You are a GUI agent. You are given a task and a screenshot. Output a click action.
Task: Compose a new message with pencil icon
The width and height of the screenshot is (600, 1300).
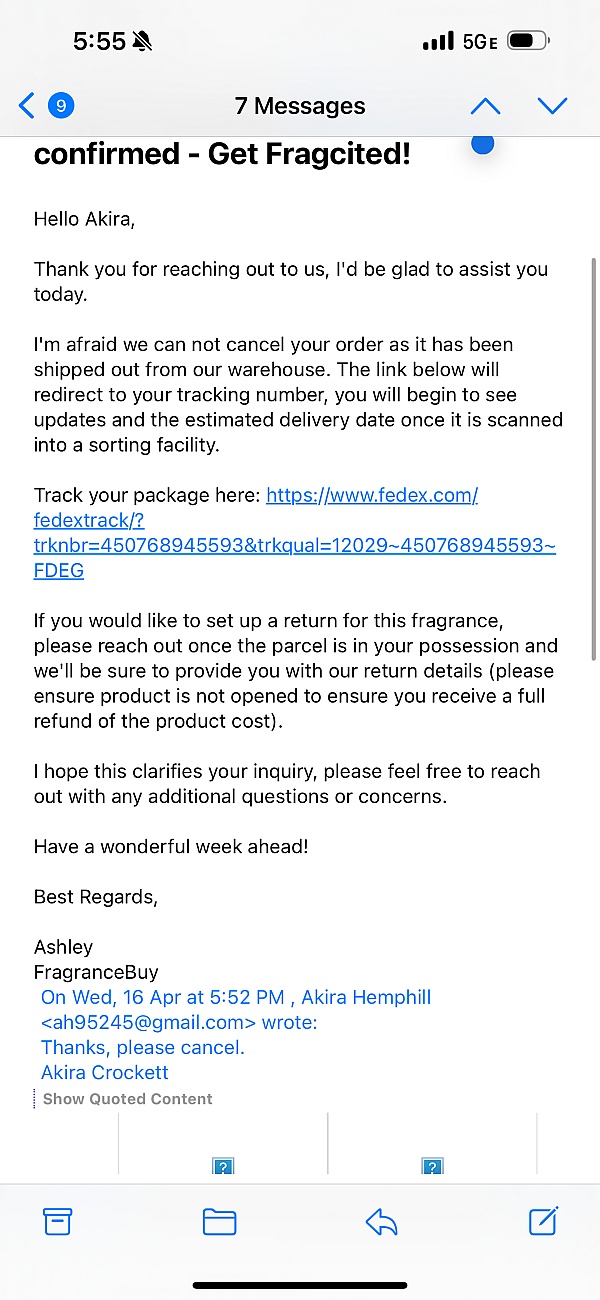(x=542, y=1221)
